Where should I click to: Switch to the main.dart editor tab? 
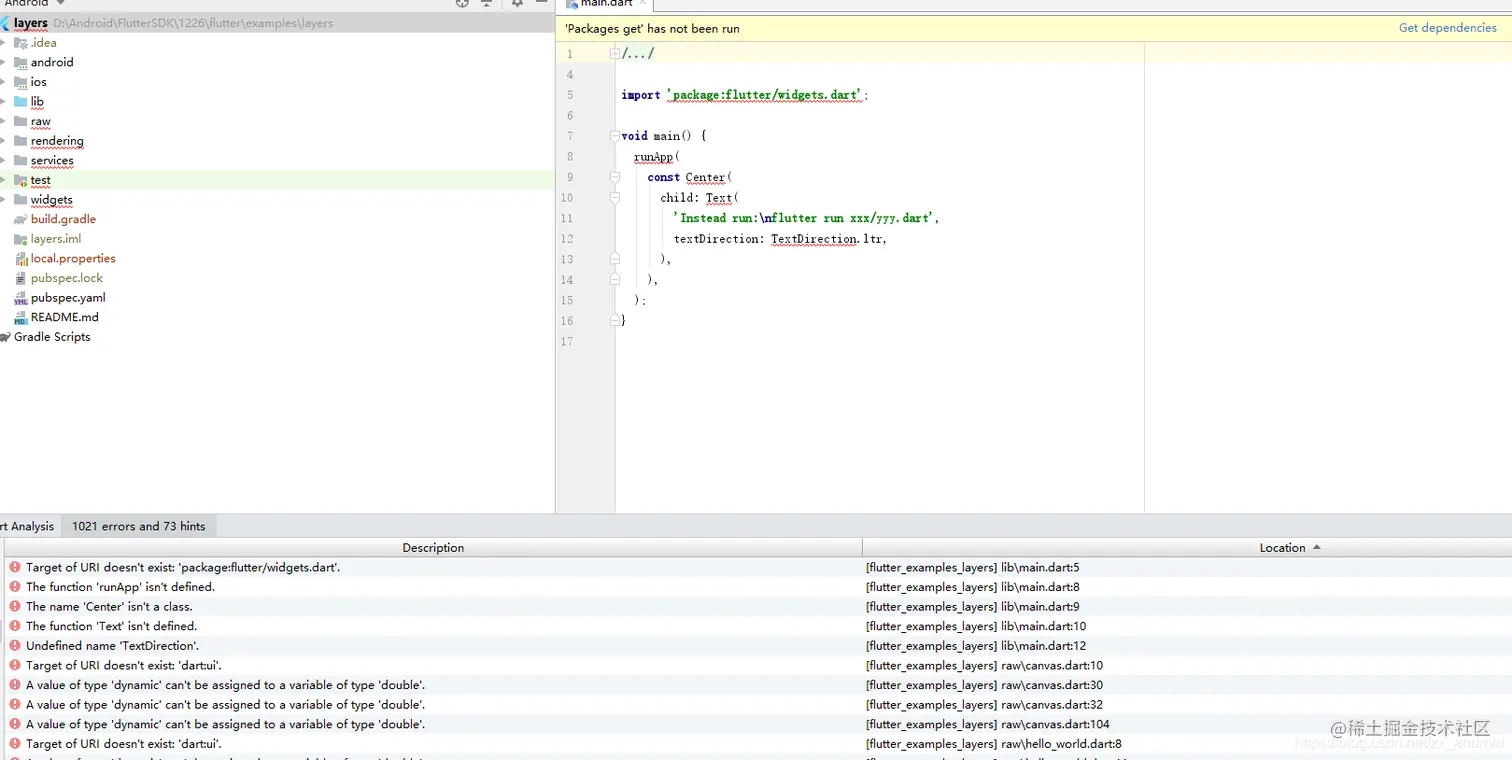click(x=606, y=4)
